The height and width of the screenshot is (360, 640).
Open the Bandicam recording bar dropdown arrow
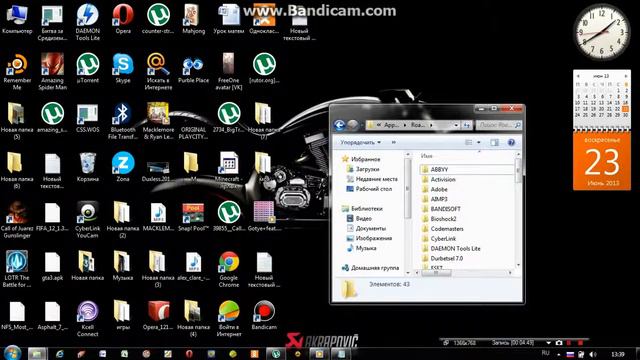[548, 343]
